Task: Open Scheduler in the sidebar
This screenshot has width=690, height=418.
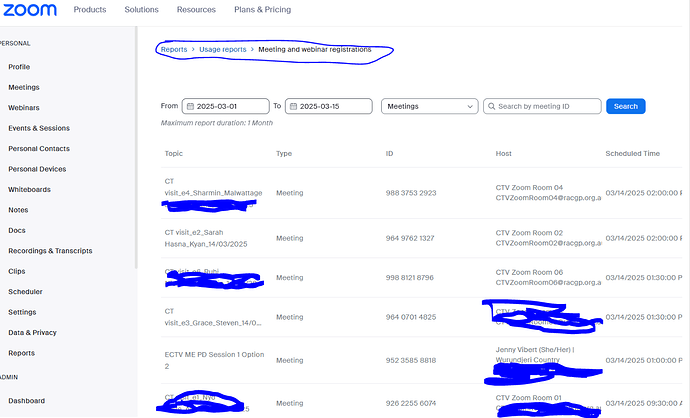Action: click(x=25, y=292)
